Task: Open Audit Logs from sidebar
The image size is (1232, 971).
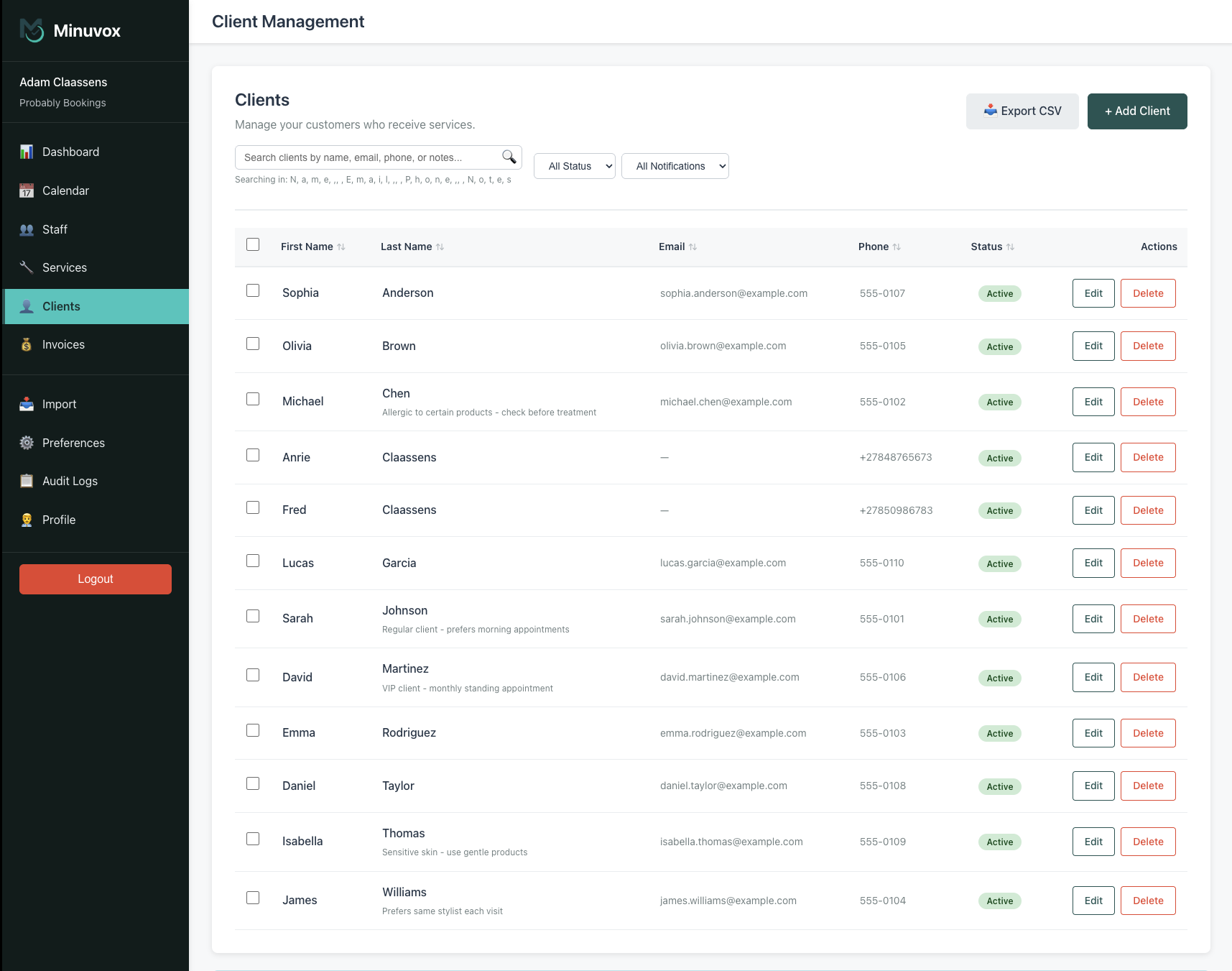Action: (x=70, y=482)
